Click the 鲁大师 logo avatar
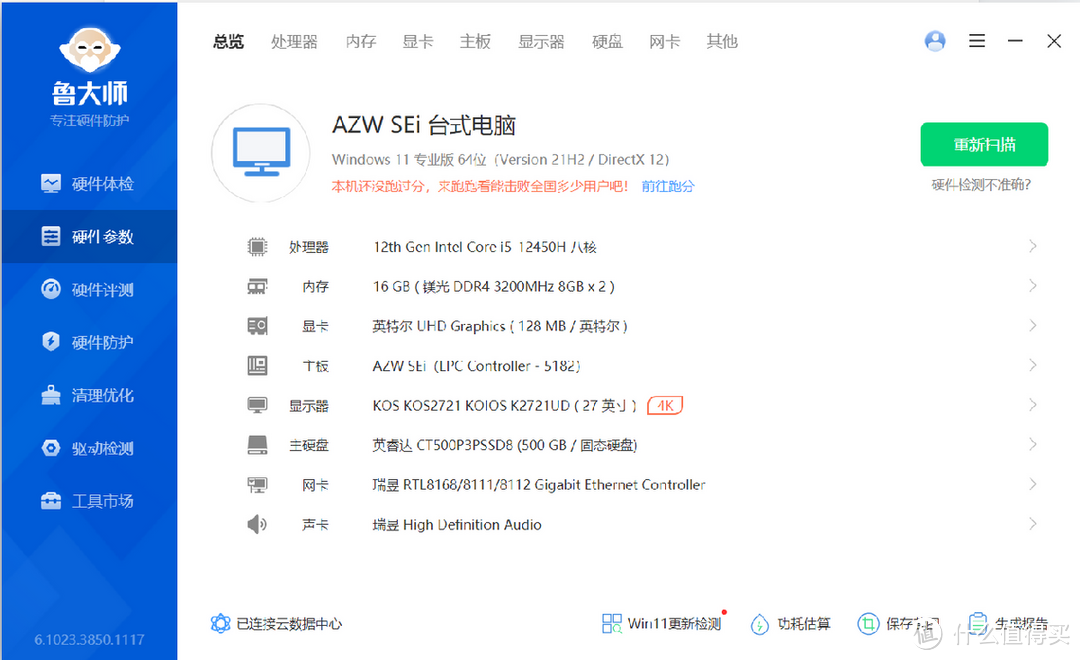 [x=90, y=50]
